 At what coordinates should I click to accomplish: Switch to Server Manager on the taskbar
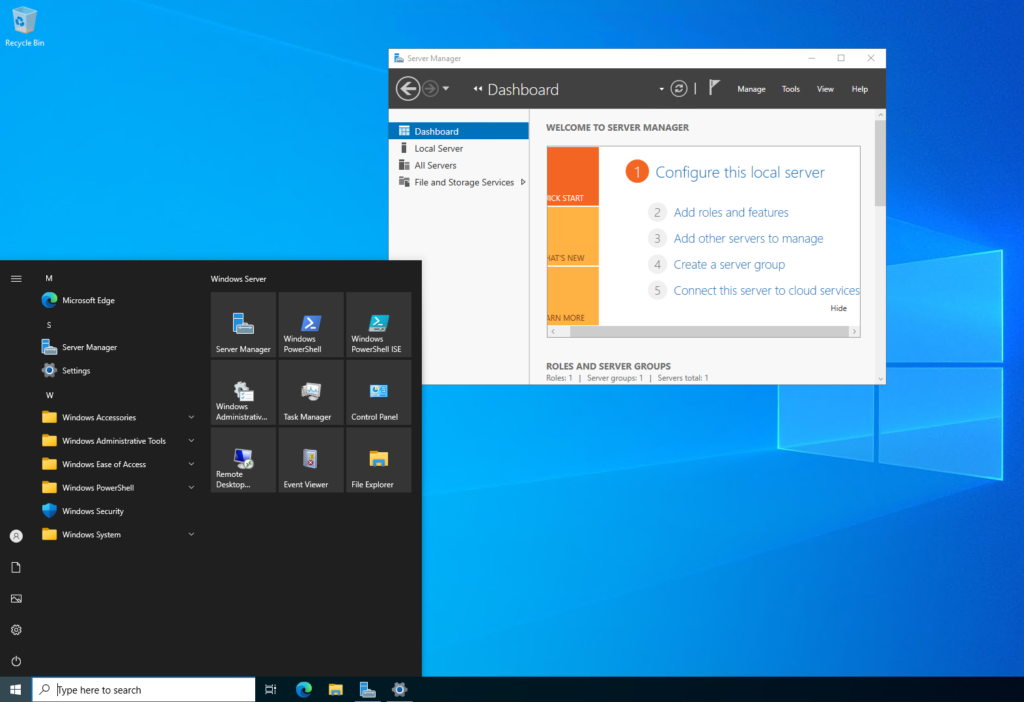tap(368, 690)
